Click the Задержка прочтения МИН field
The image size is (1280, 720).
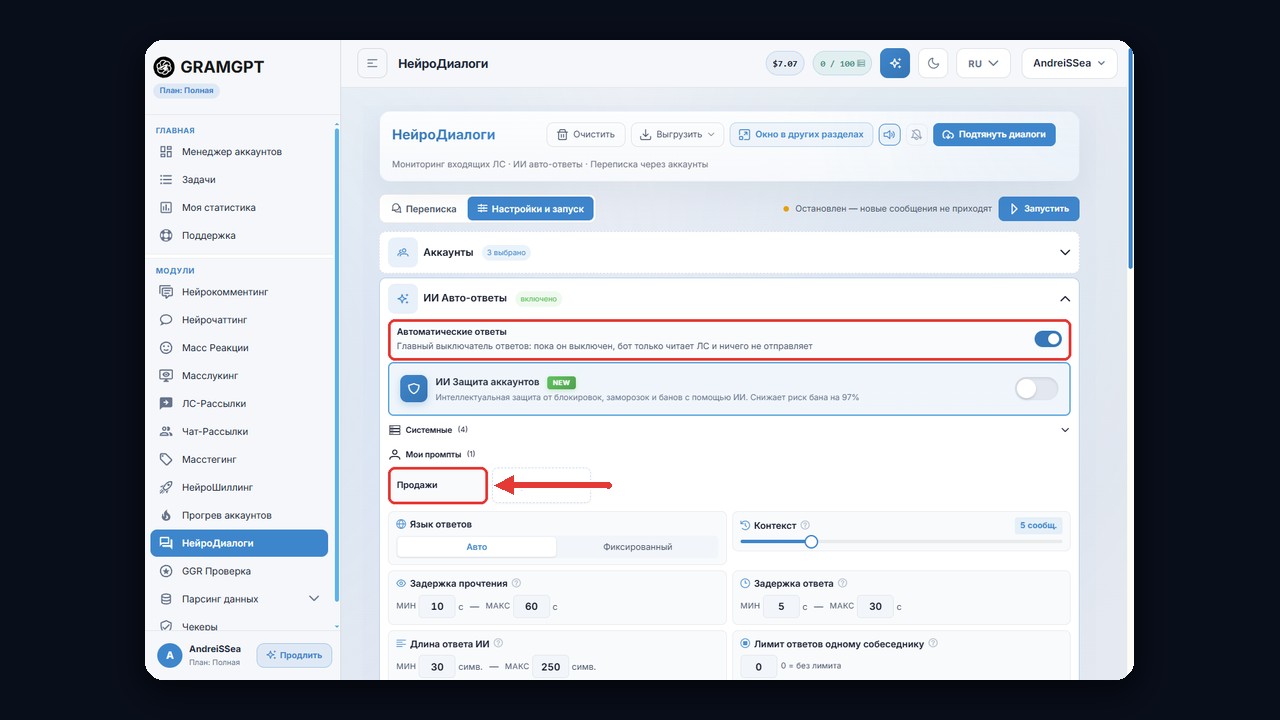tap(436, 606)
